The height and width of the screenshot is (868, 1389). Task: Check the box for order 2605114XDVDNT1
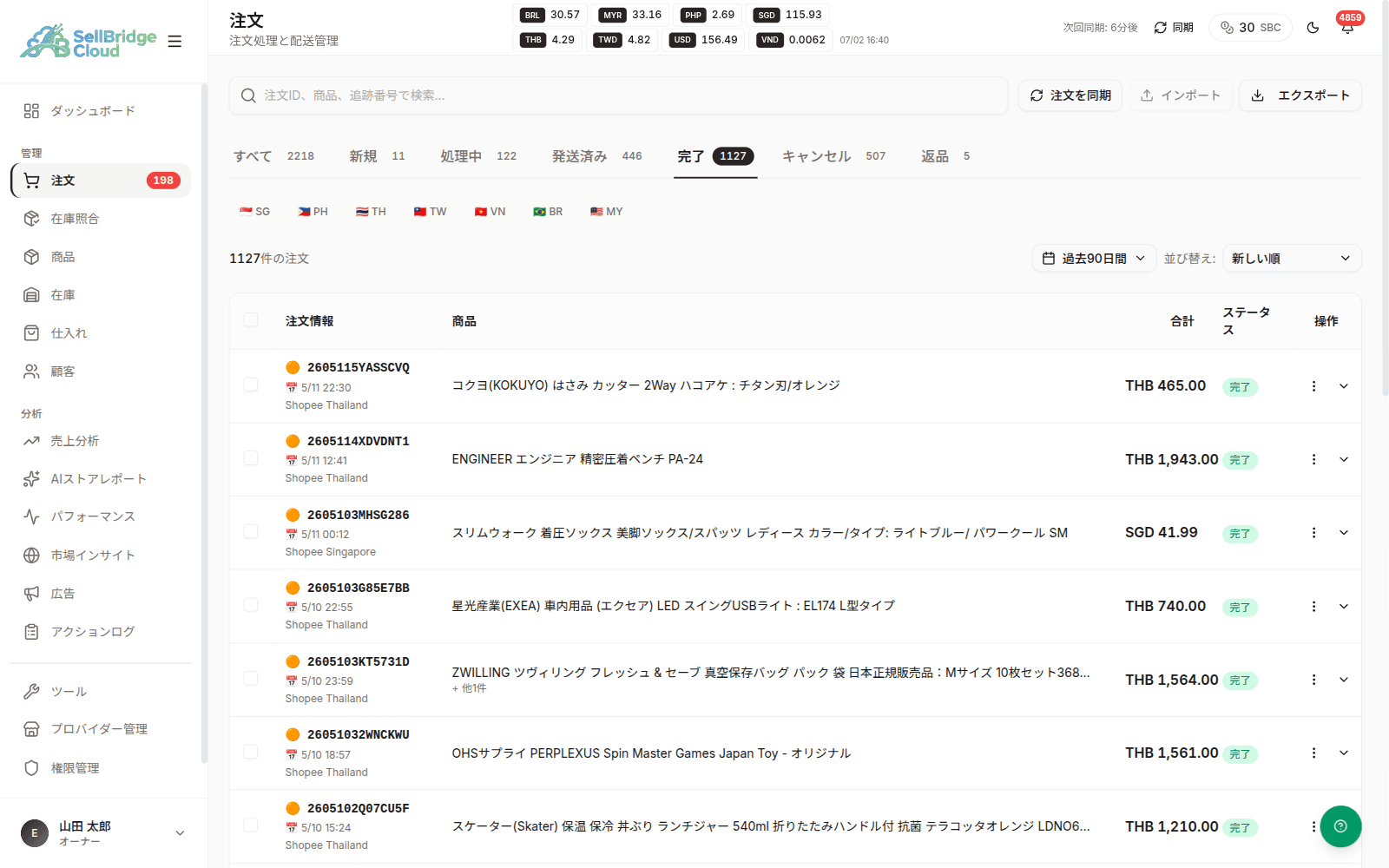point(251,458)
